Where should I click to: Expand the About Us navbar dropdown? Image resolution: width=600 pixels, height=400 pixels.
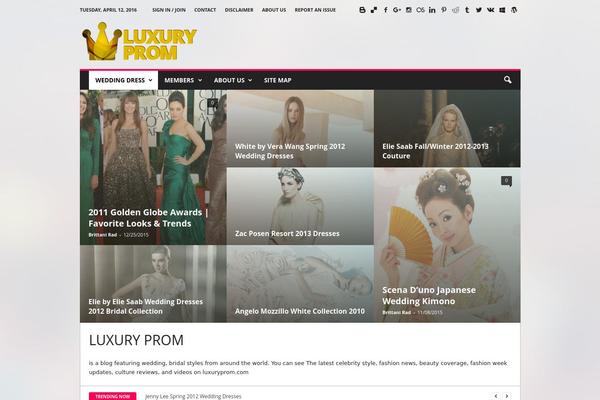point(233,80)
